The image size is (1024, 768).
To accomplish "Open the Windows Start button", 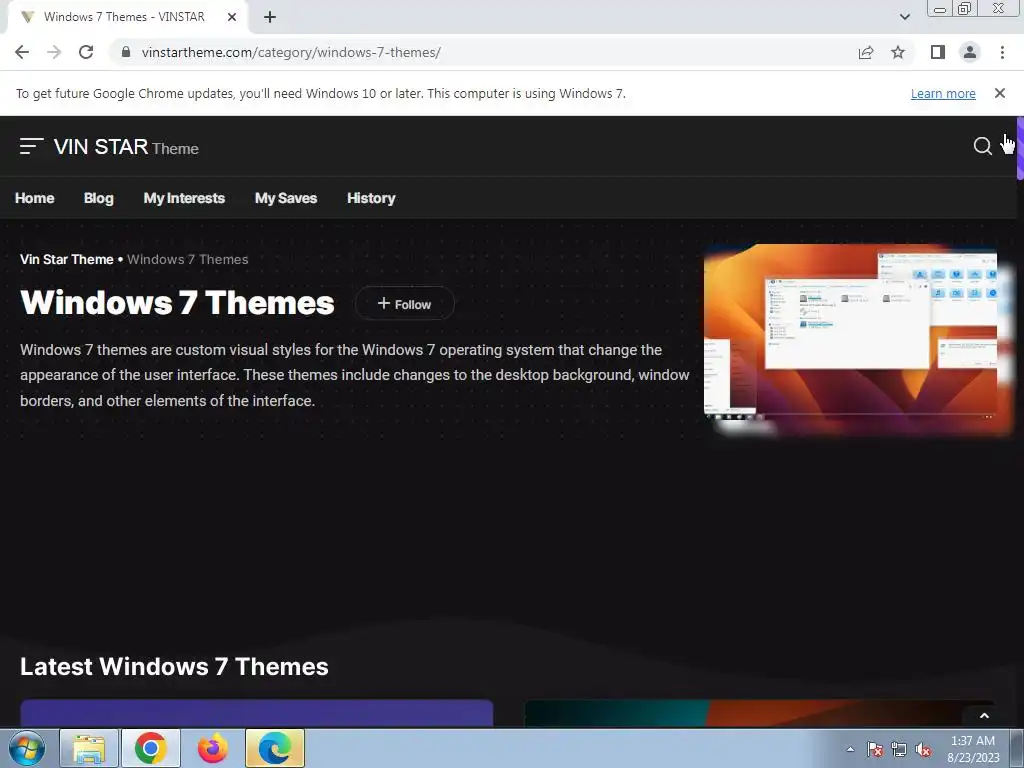I will [x=27, y=748].
